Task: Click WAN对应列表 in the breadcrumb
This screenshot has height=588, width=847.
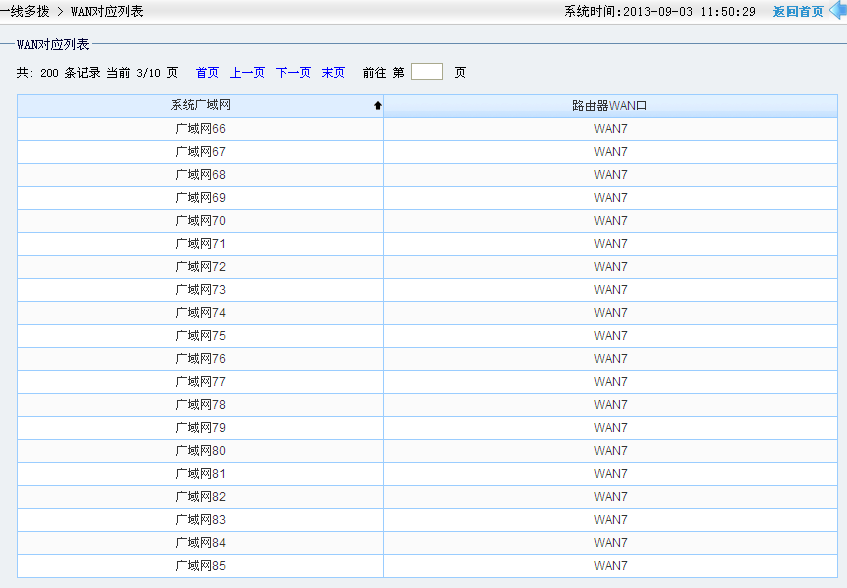Action: 107,12
